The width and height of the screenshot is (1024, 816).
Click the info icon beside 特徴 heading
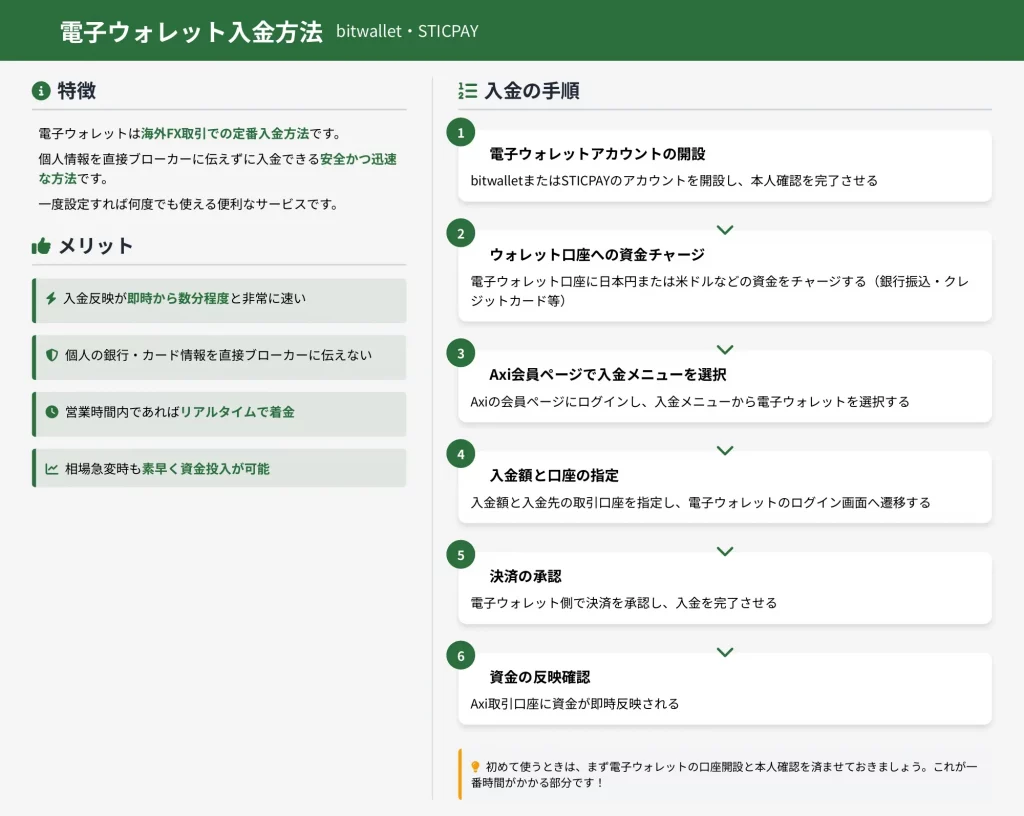tap(41, 91)
